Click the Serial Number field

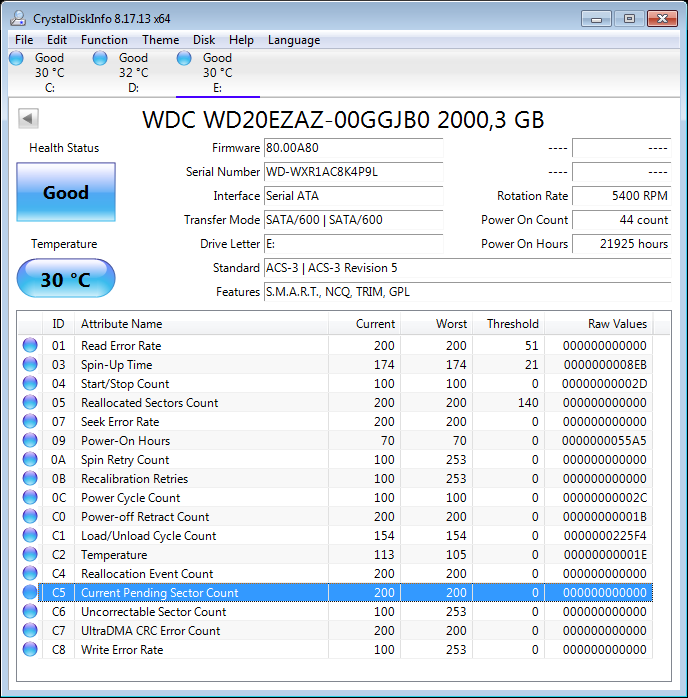[x=353, y=172]
